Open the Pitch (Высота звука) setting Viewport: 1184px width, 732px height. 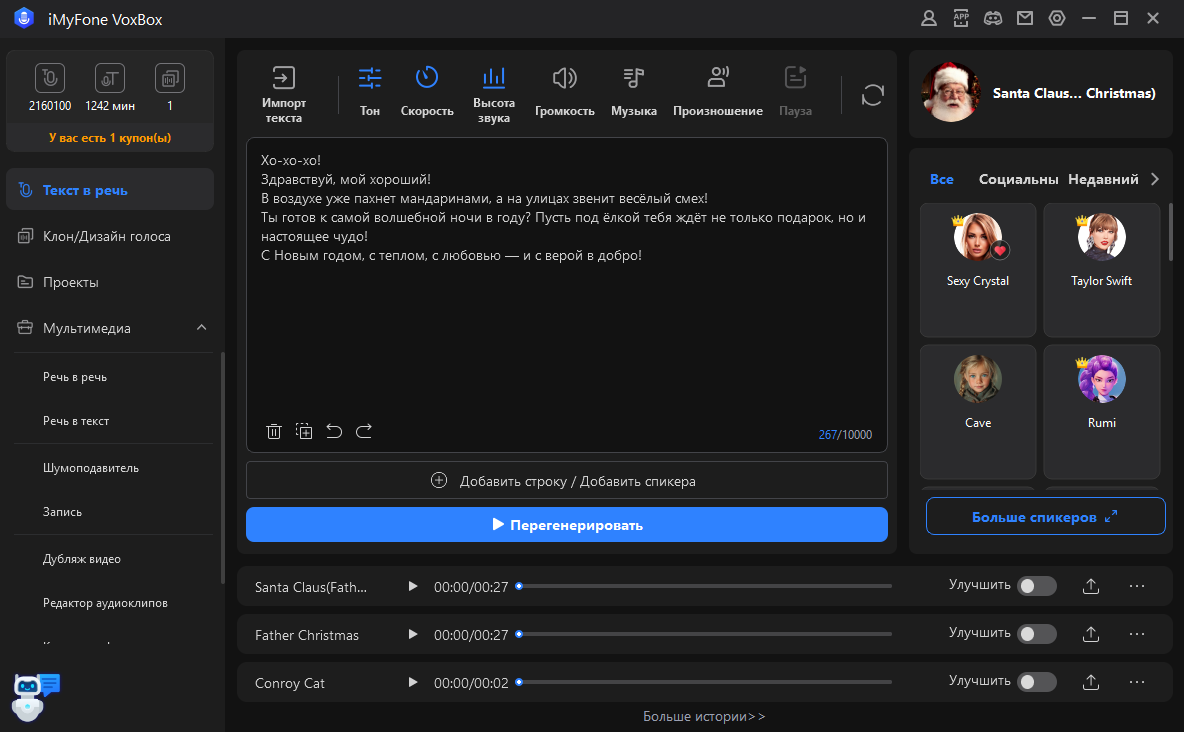pos(493,94)
